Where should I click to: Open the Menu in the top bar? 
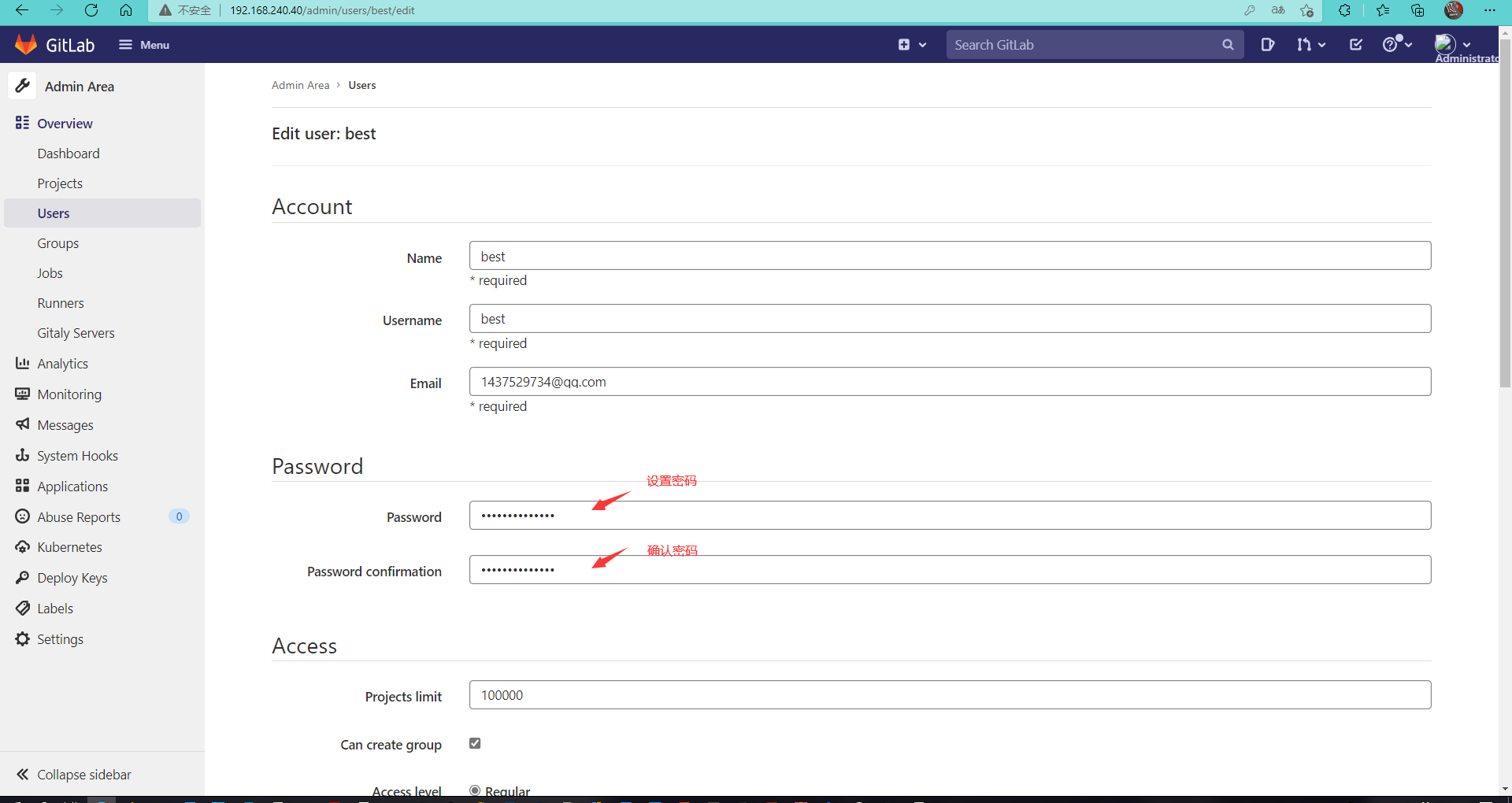tap(143, 45)
